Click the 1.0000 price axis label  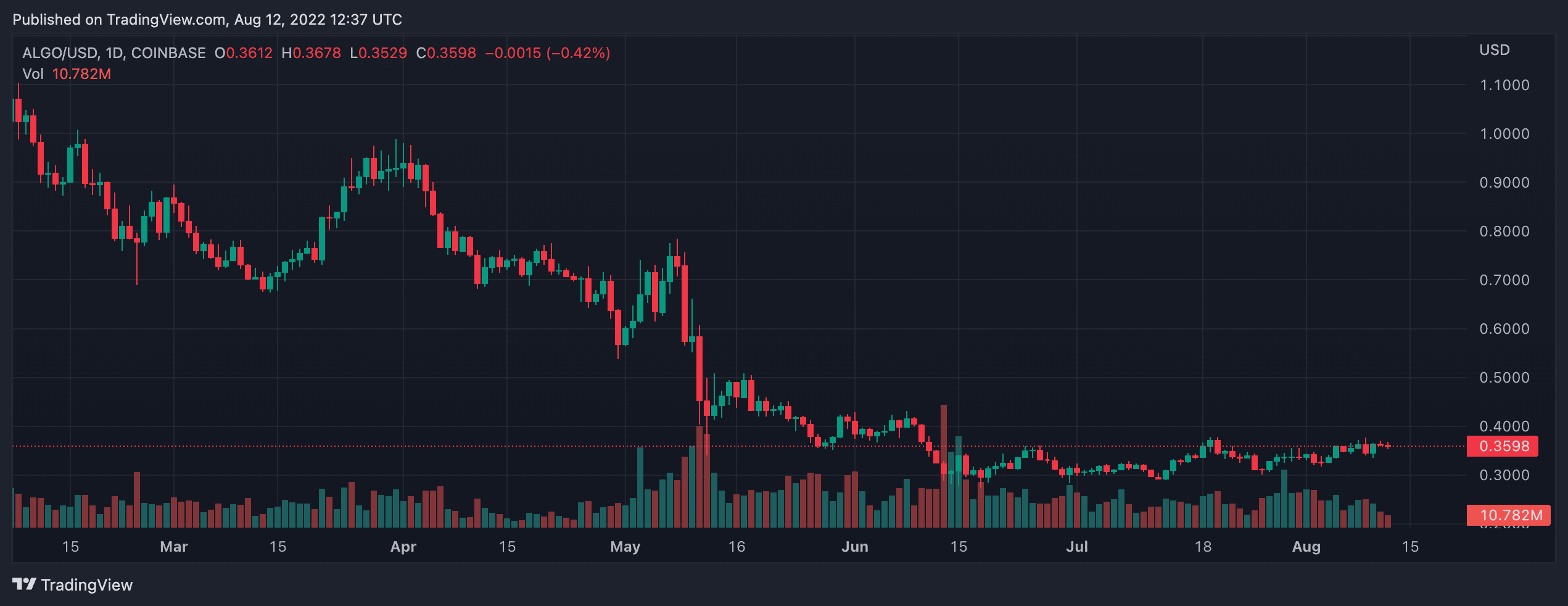(1504, 134)
